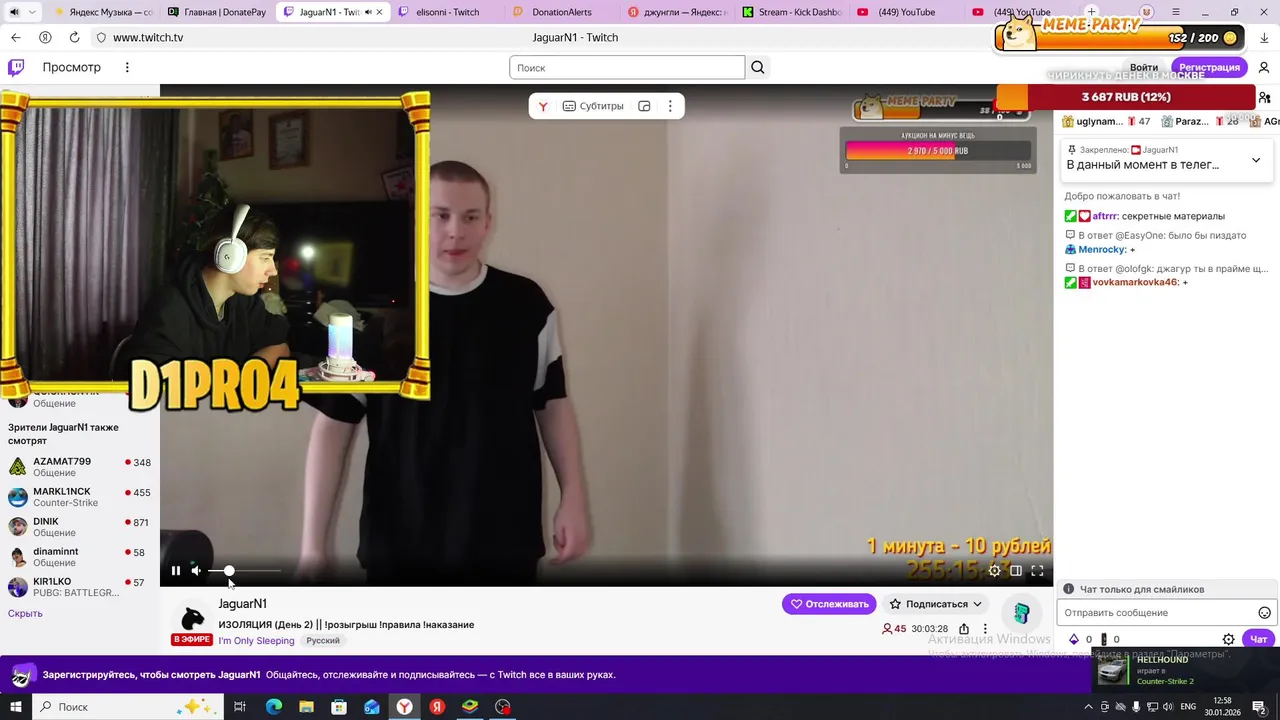1280x720 pixels.
Task: Switch to the Яндекс Музыка tab
Action: (x=103, y=12)
